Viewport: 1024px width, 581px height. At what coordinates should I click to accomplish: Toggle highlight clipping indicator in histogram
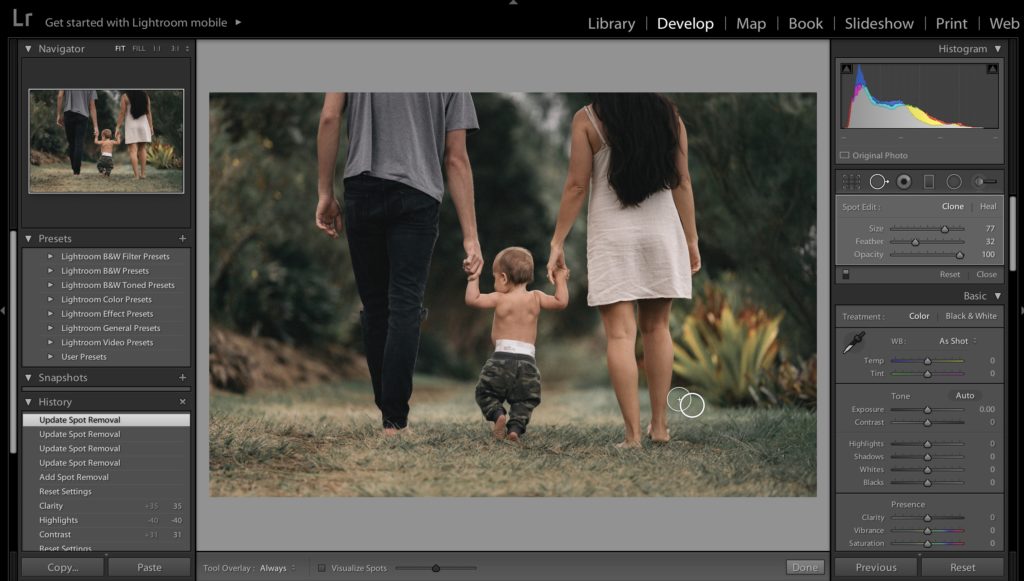point(993,69)
